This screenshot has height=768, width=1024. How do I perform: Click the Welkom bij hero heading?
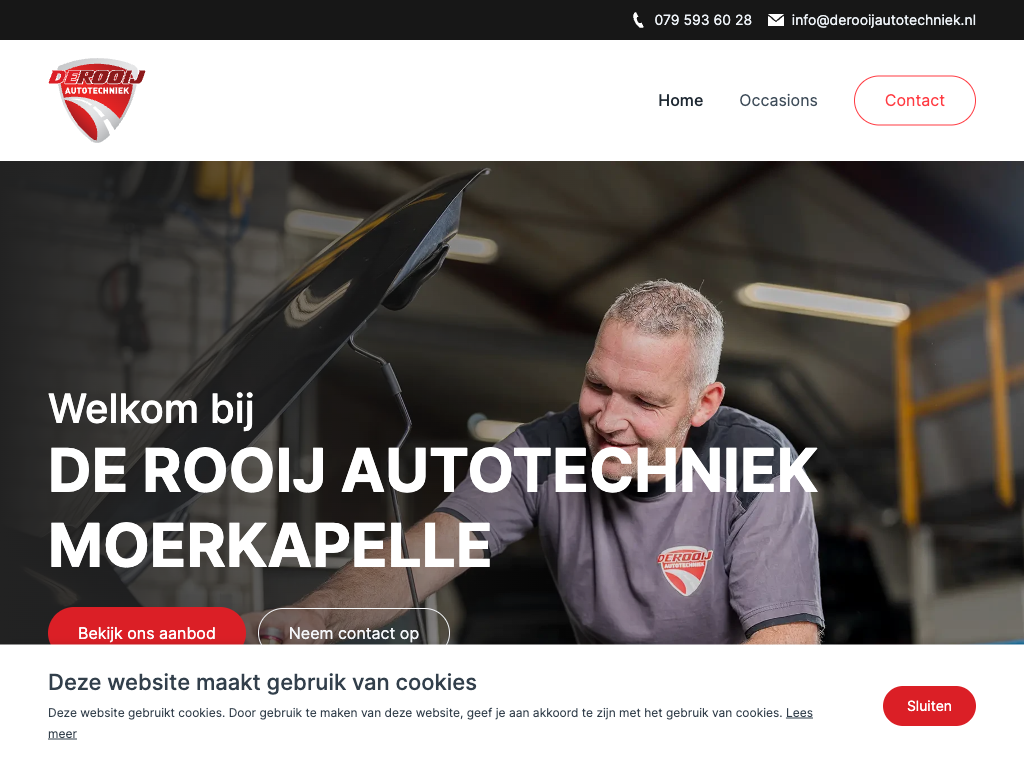[151, 409]
